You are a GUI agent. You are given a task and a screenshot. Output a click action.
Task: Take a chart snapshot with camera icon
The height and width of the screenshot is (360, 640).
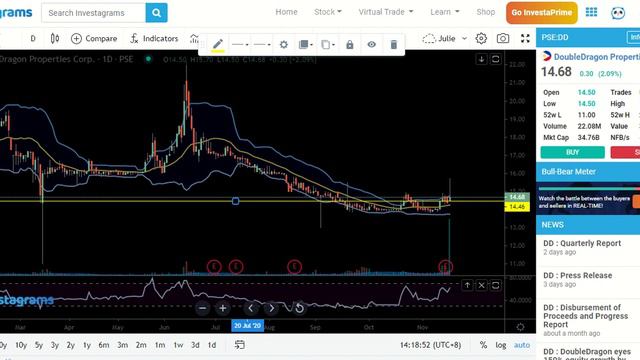point(503,38)
